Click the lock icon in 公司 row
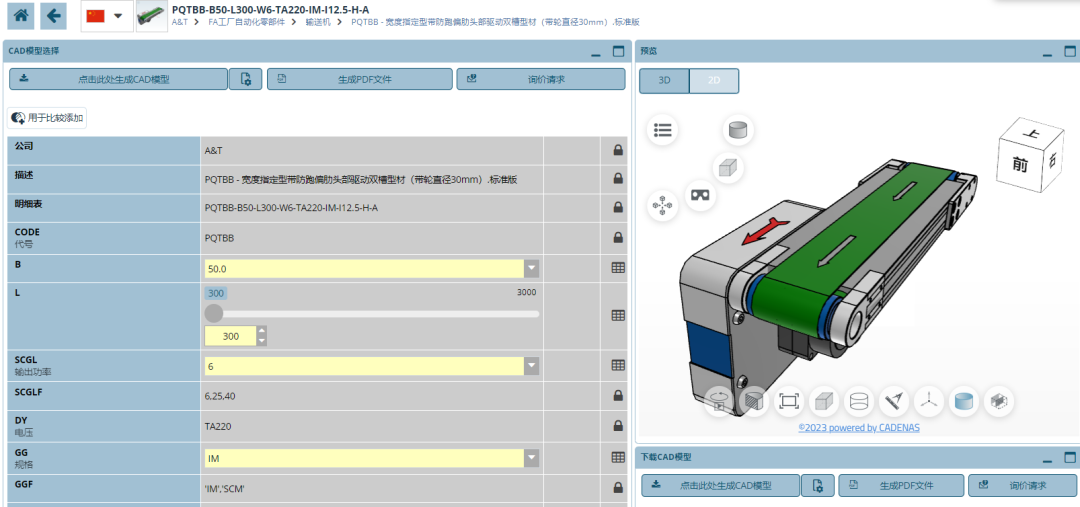Viewport: 1080px width, 507px height. (618, 150)
